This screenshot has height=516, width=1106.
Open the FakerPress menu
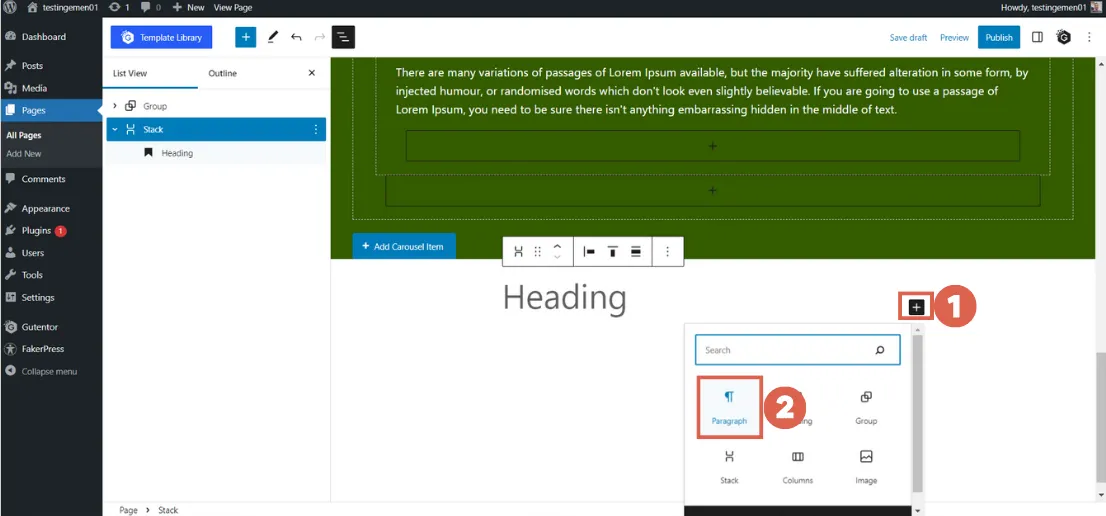[x=43, y=349]
